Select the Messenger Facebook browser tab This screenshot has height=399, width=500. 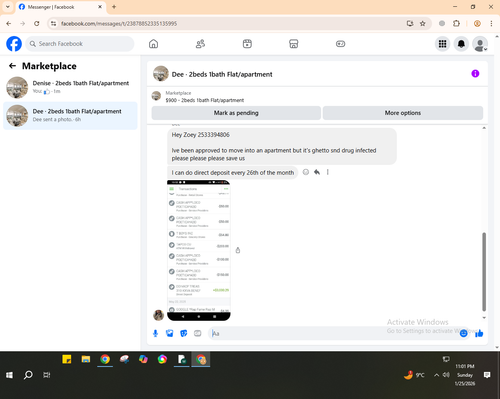[60, 7]
